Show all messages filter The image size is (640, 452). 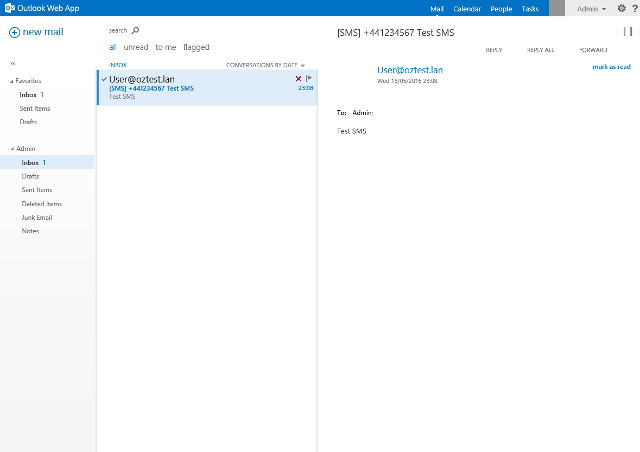[112, 47]
